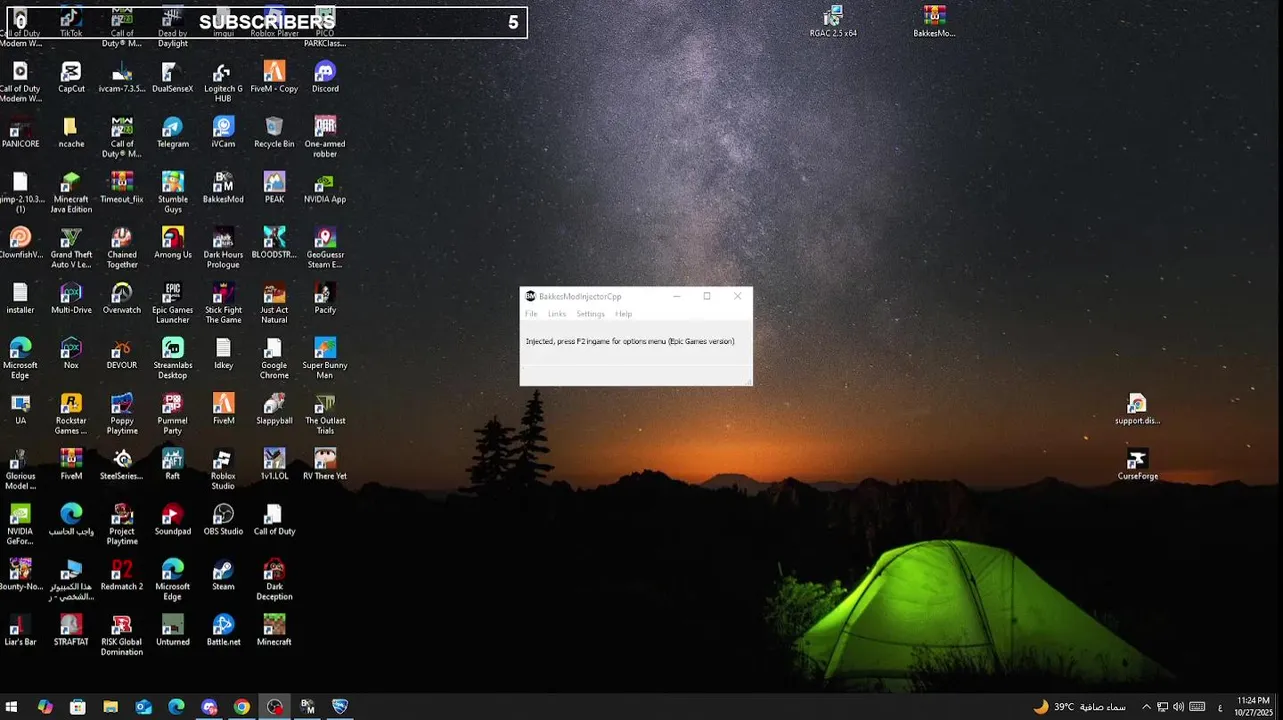Show hidden system tray icons

(x=1146, y=707)
